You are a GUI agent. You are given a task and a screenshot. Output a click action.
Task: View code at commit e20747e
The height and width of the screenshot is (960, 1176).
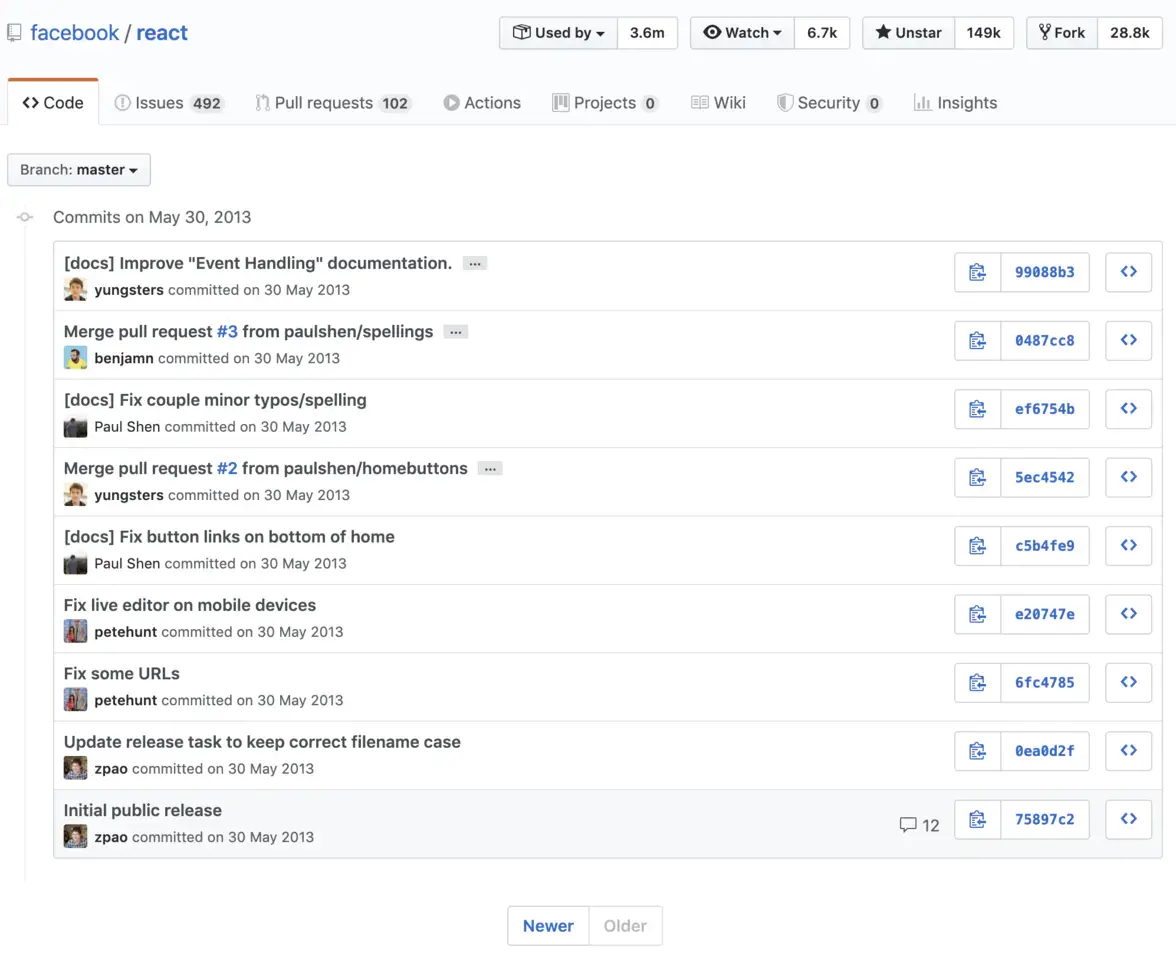[x=1128, y=614]
